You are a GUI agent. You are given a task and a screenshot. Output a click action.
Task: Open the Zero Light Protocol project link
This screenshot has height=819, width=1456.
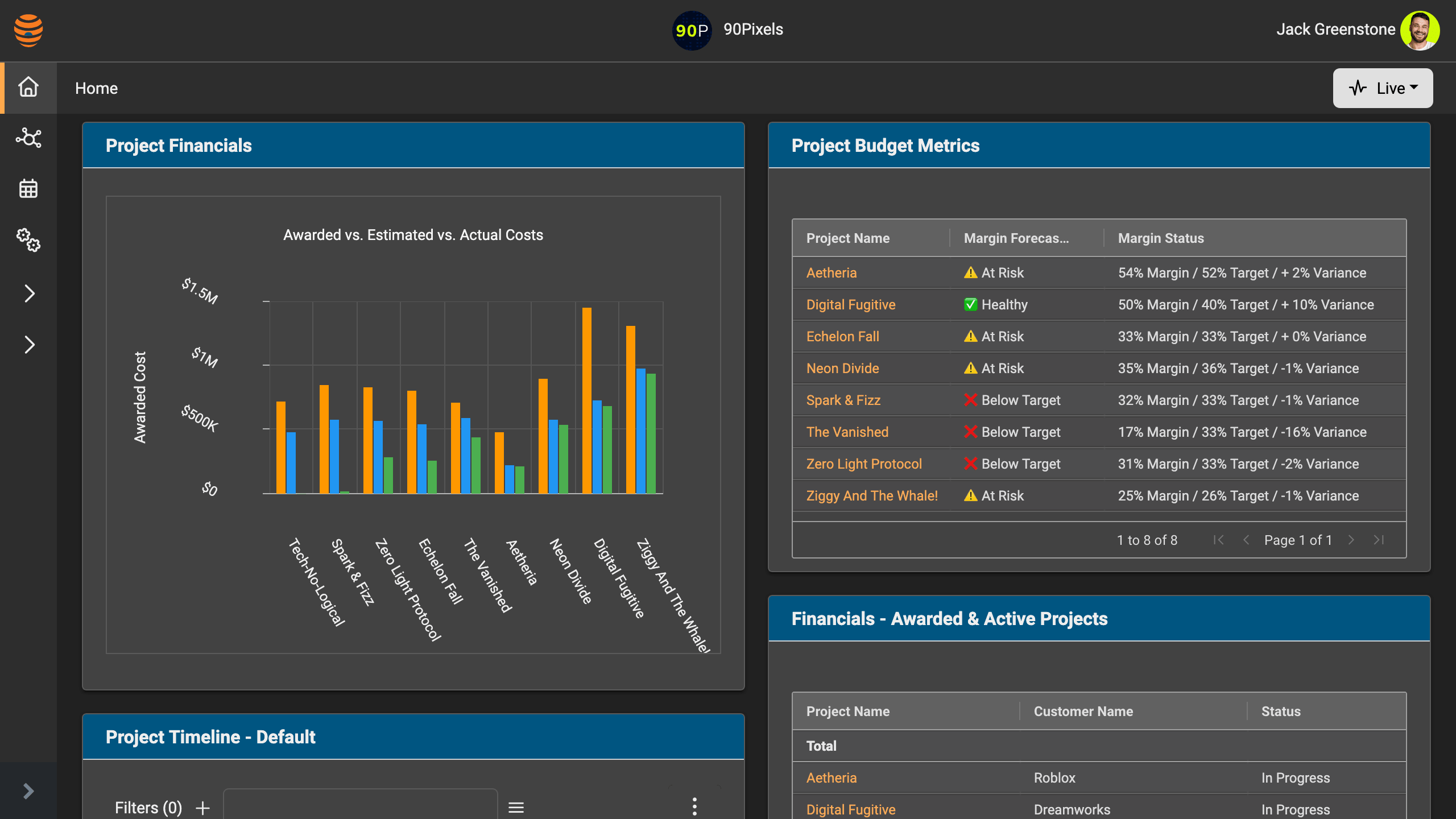864,464
